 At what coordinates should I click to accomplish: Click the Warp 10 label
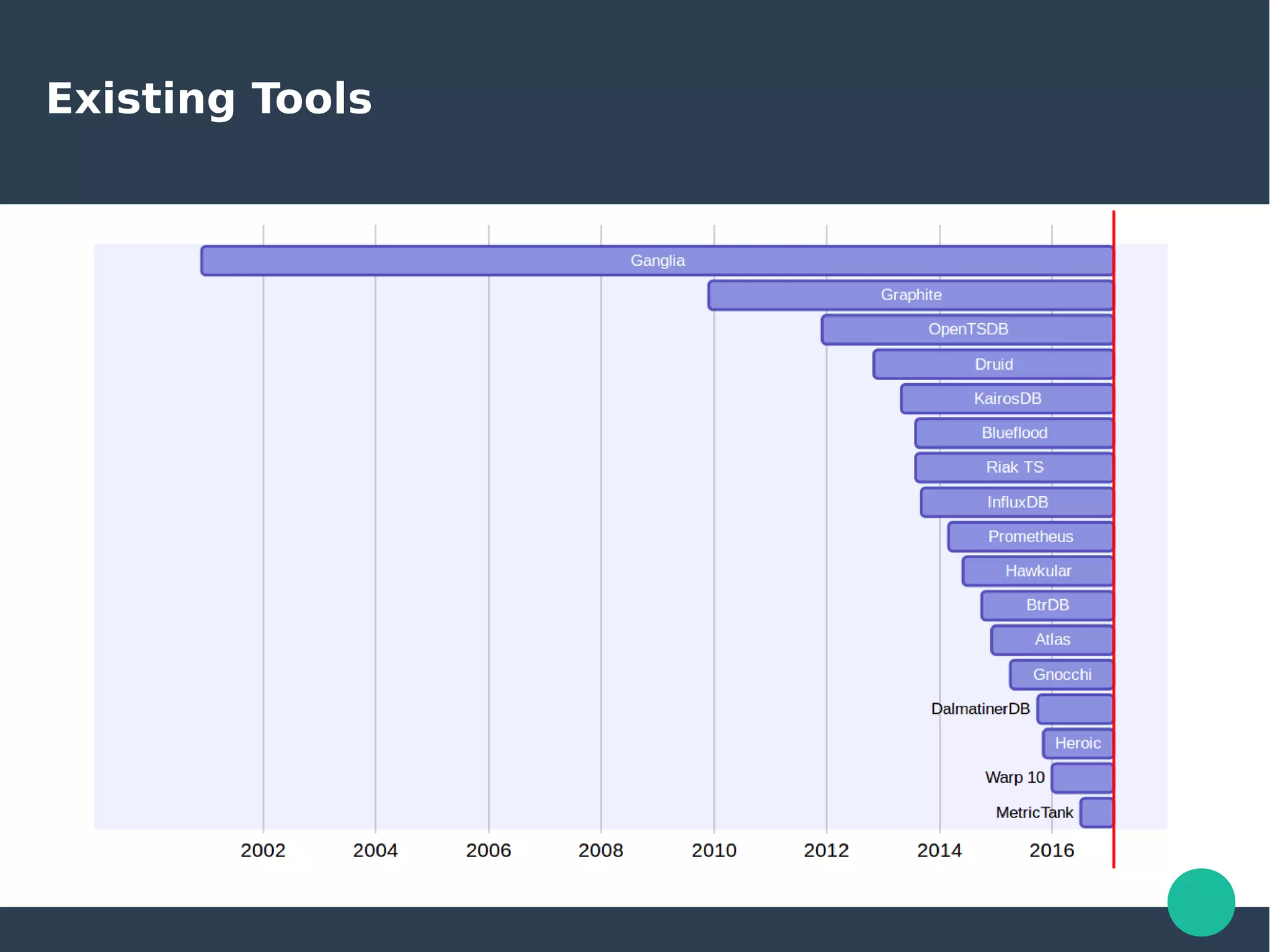coord(1015,778)
